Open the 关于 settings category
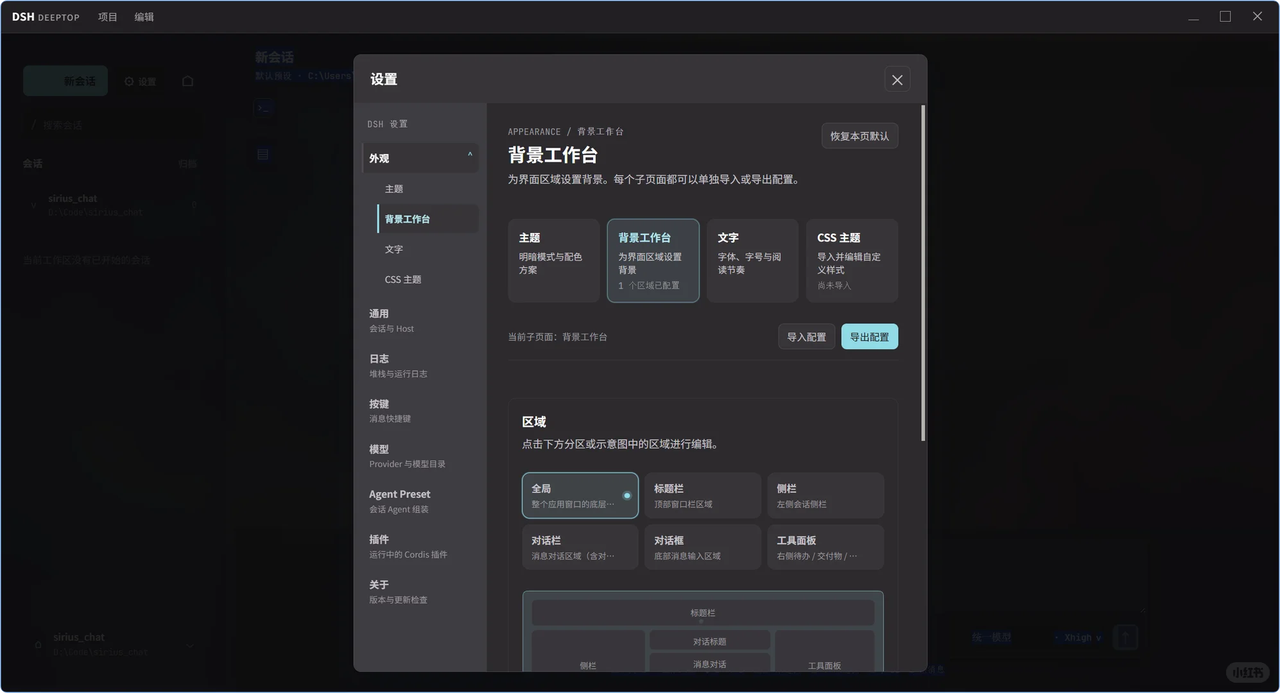1280x693 pixels. point(420,591)
